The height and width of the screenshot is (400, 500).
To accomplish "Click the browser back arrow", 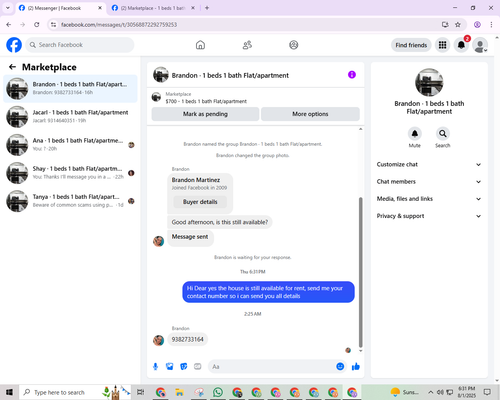I will point(9,24).
